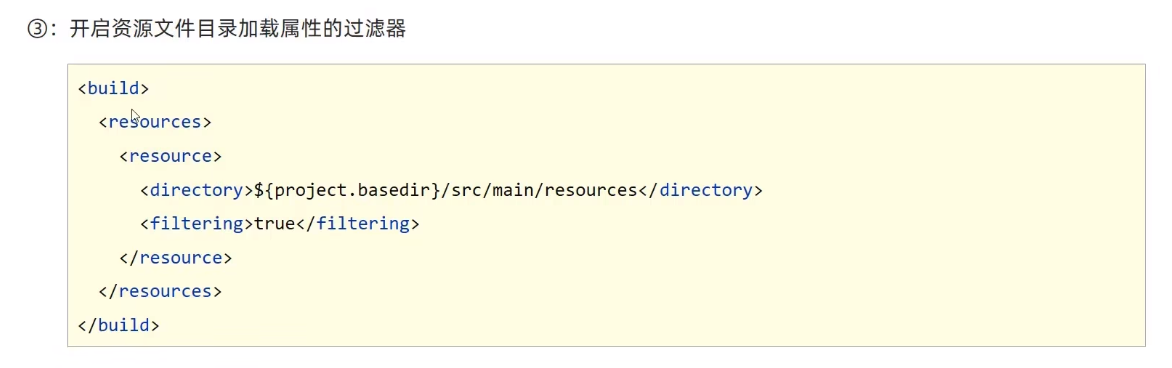Viewport: 1172px width, 368px height.
Task: Click the opening directory tag
Action: pos(197,190)
